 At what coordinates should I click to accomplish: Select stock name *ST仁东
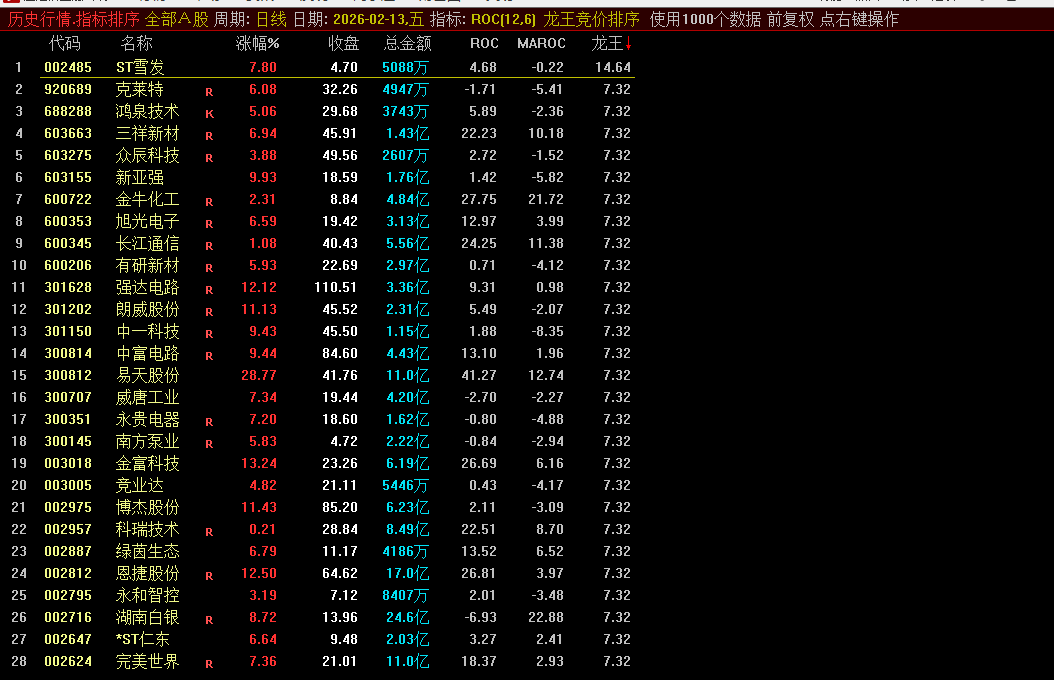tap(143, 639)
